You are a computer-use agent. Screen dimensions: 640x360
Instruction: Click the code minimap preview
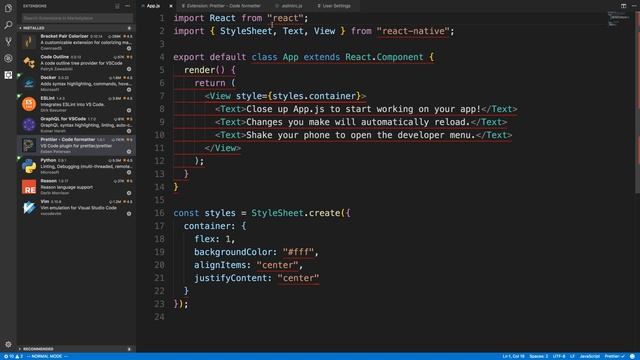[618, 19]
